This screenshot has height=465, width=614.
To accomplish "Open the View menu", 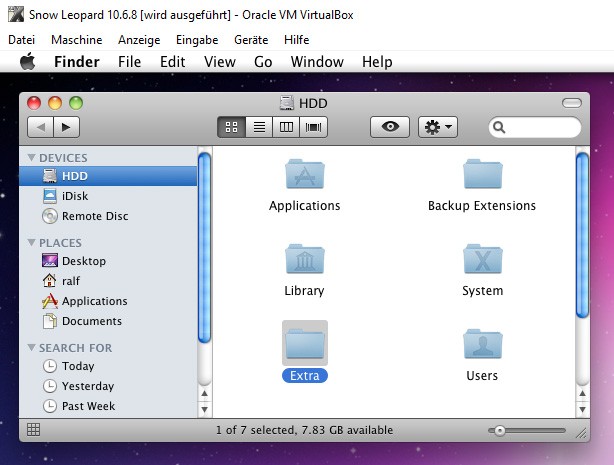I will pyautogui.click(x=220, y=62).
